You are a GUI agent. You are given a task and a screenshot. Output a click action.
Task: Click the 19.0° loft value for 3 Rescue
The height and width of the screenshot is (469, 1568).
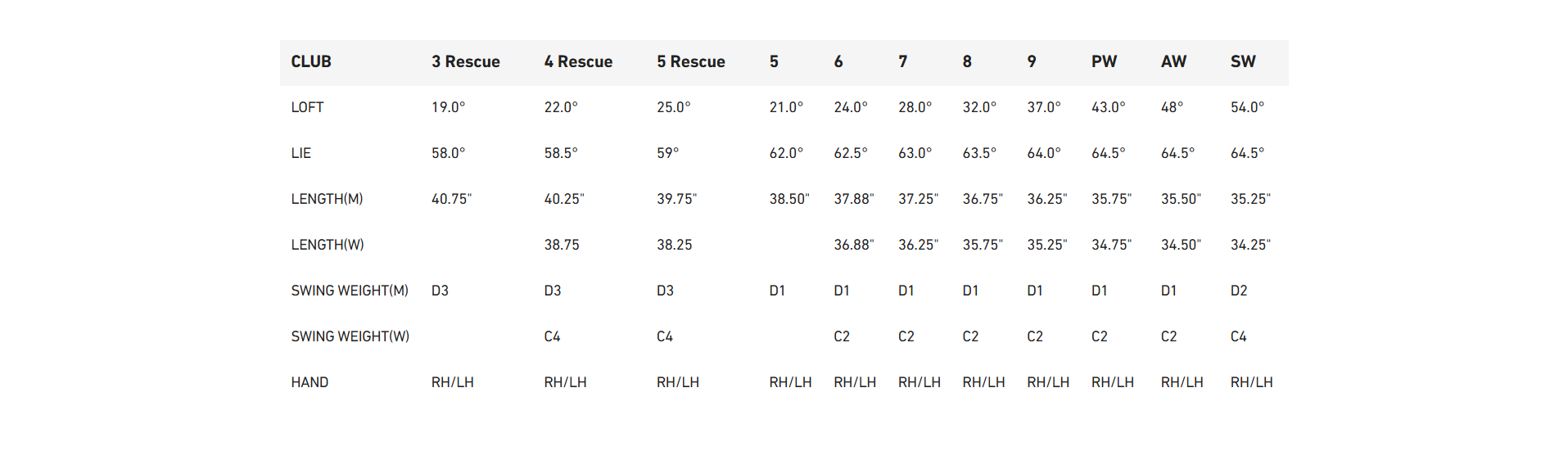click(449, 107)
